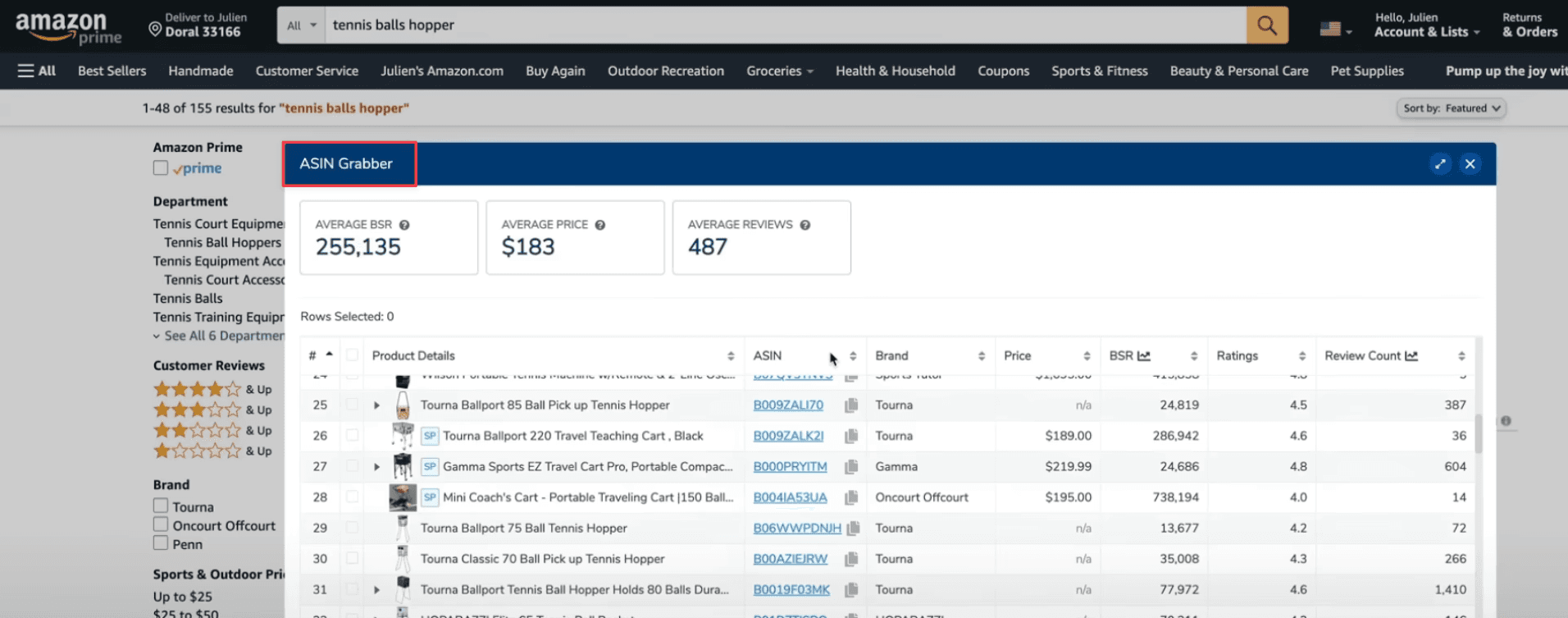Copy ASIN B000PRYITM with the copy icon
The height and width of the screenshot is (618, 1568).
click(x=851, y=467)
